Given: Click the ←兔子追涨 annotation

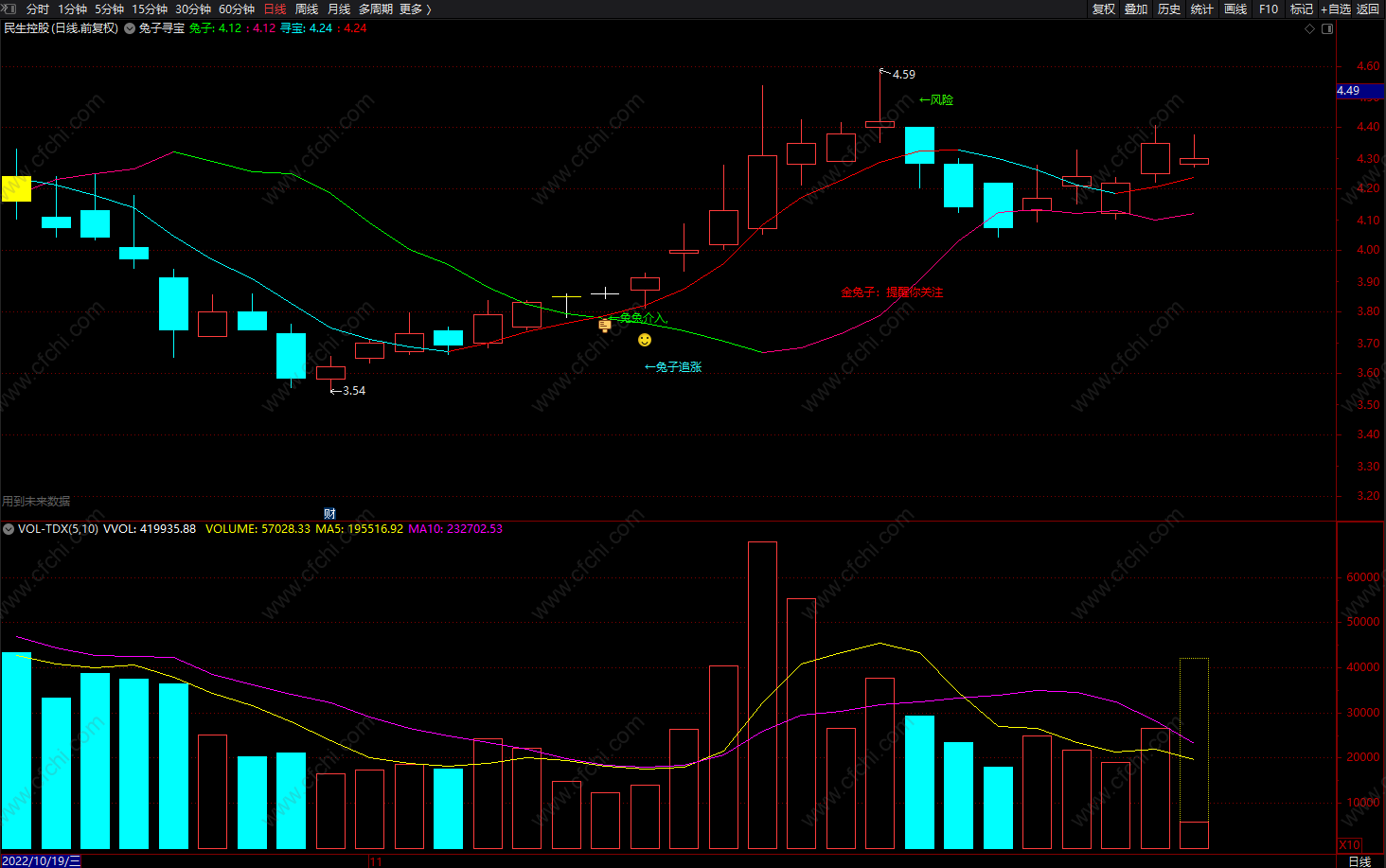Looking at the screenshot, I should tap(673, 366).
